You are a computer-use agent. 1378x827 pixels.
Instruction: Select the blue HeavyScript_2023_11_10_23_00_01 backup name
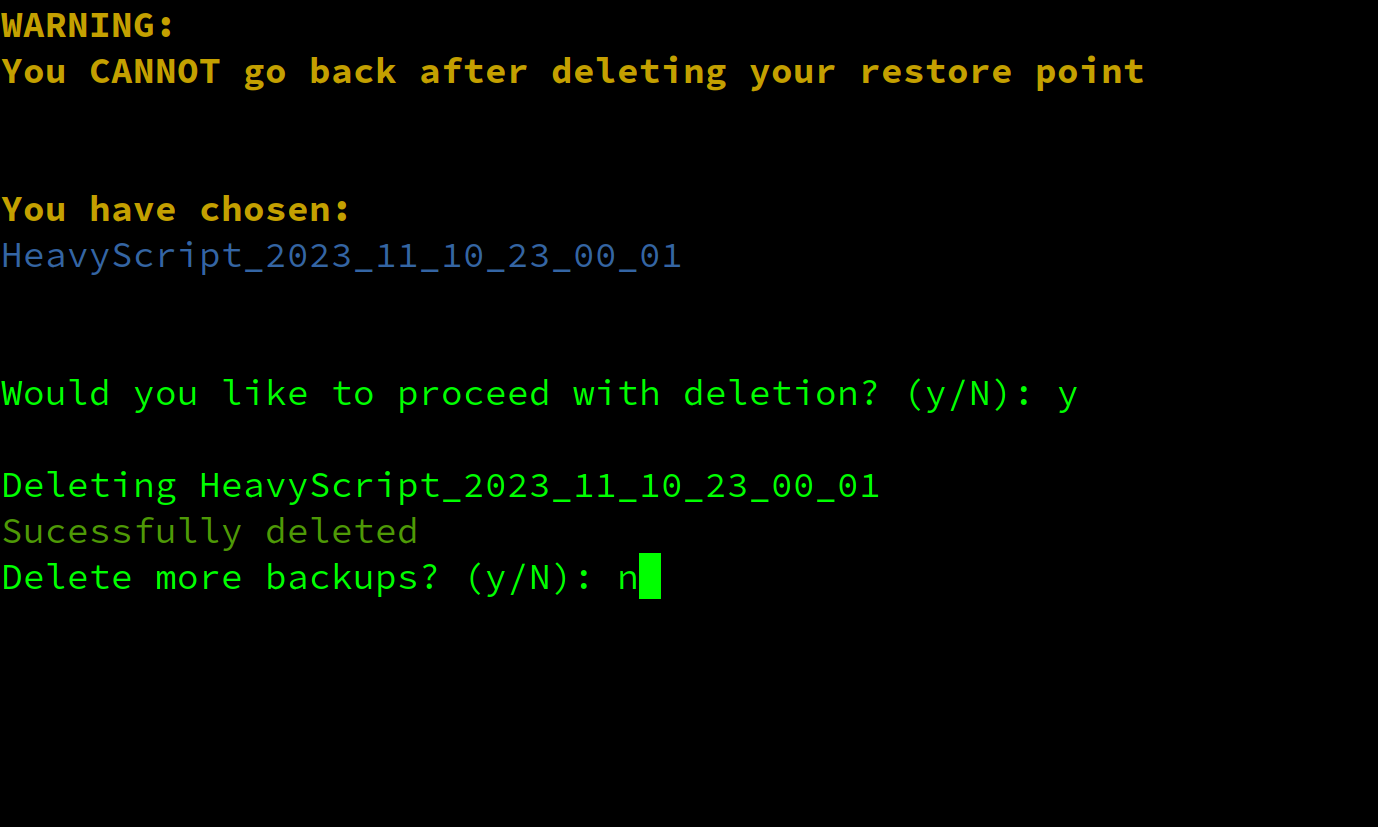point(342,256)
